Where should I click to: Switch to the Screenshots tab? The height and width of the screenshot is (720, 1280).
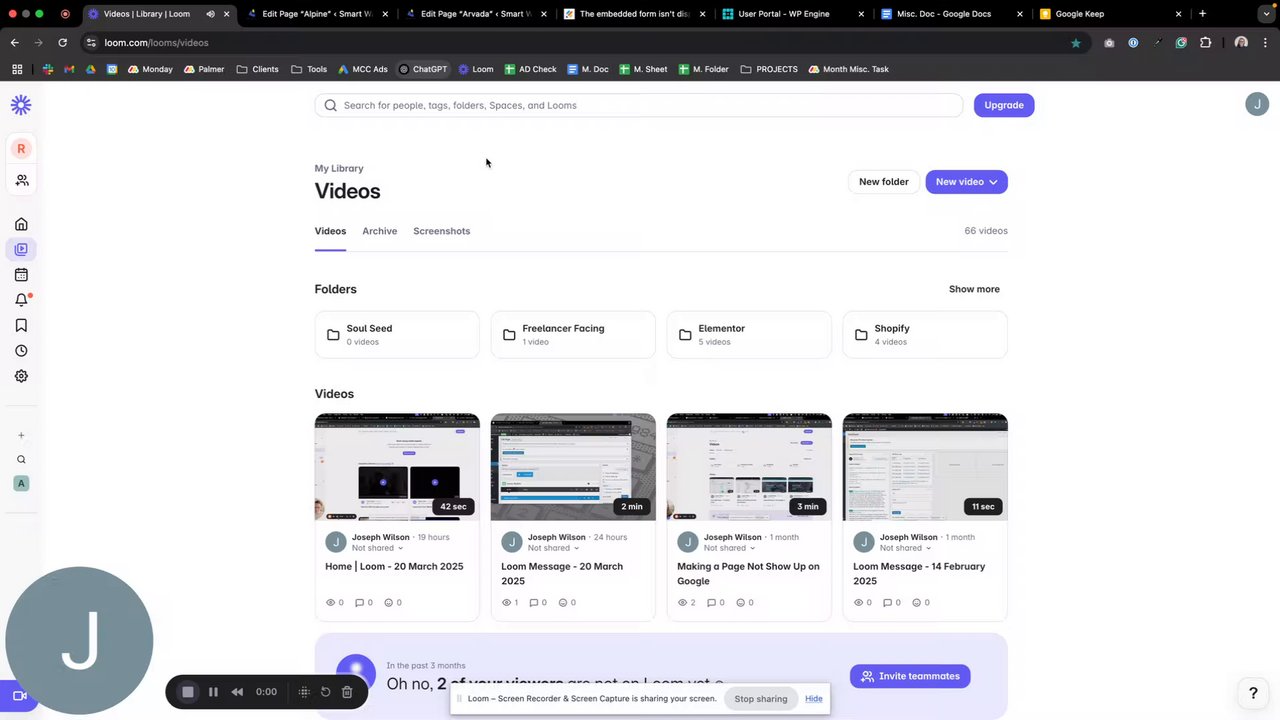coord(441,231)
